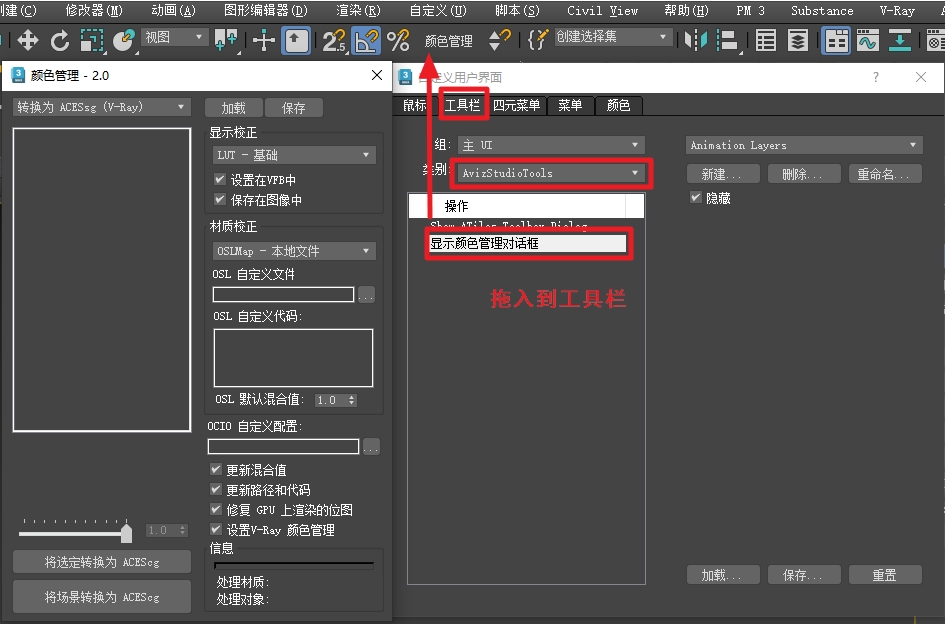This screenshot has width=945, height=624.
Task: Open Edit Named Selection Sets icon
Action: [538, 41]
